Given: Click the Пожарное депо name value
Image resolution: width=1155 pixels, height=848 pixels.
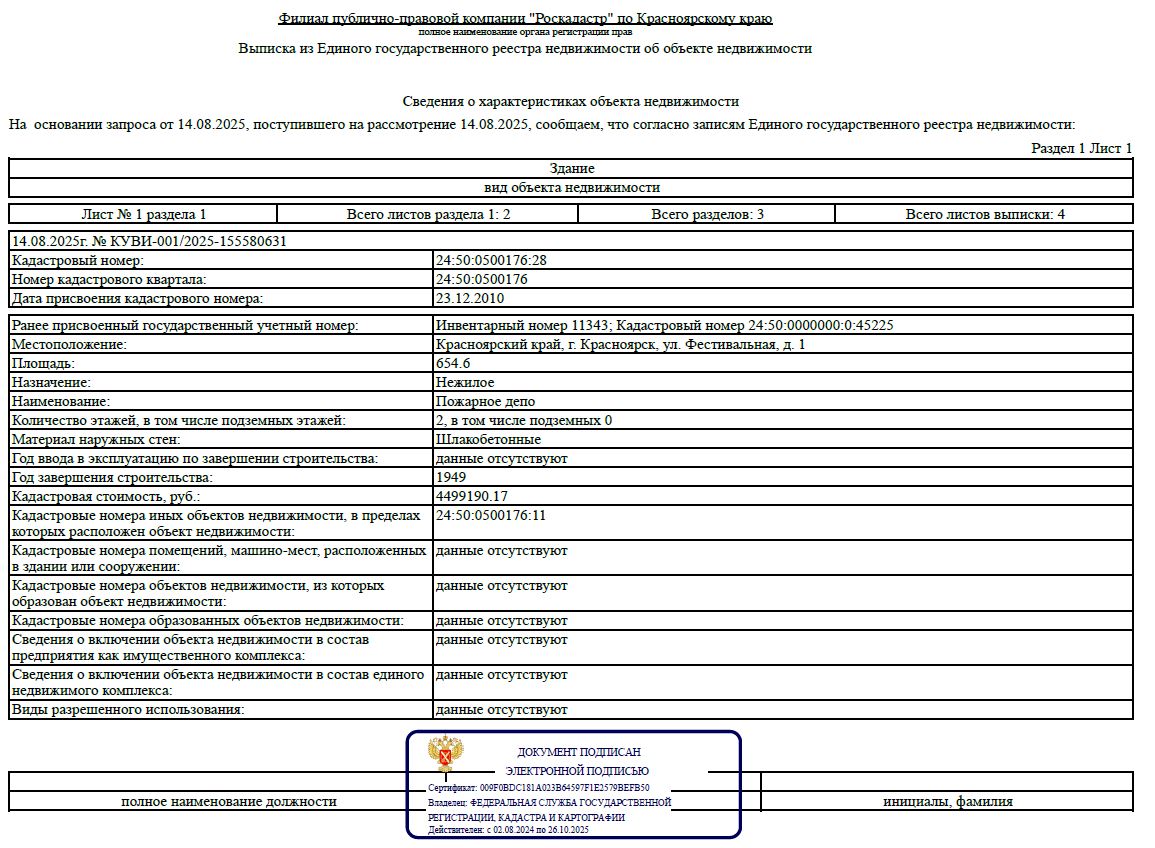Looking at the screenshot, I should point(479,401).
